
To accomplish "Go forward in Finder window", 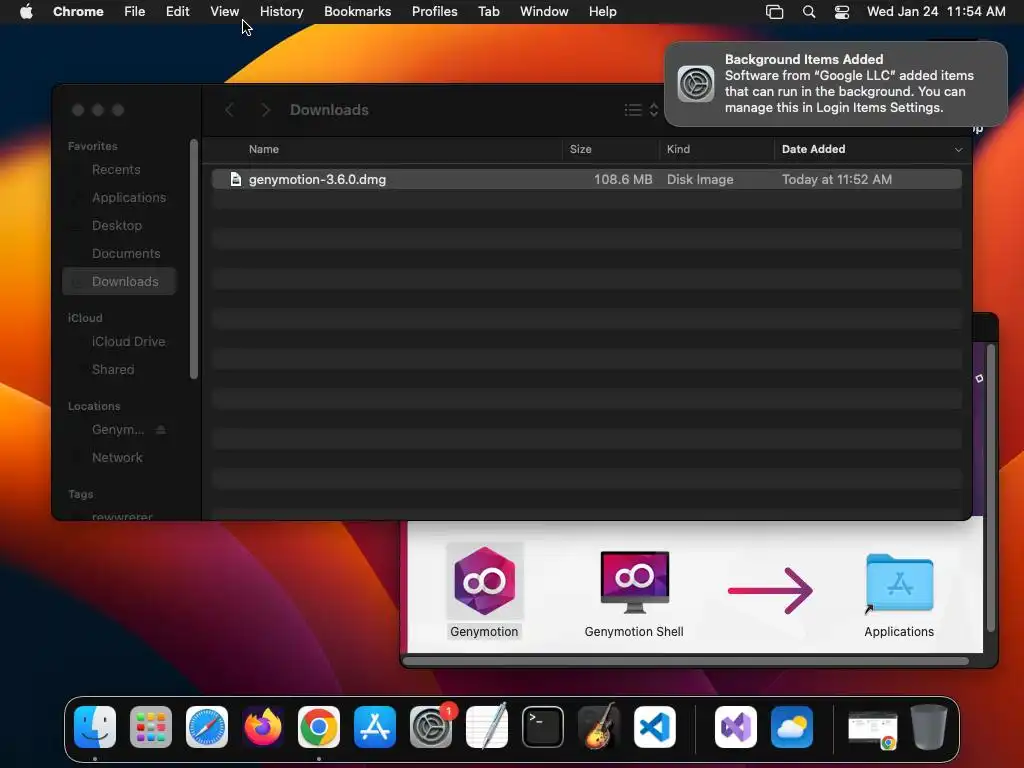I will (x=265, y=110).
